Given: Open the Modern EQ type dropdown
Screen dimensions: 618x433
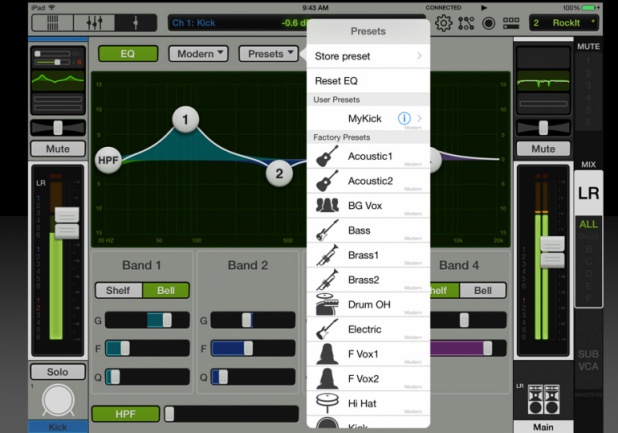Looking at the screenshot, I should click(199, 54).
